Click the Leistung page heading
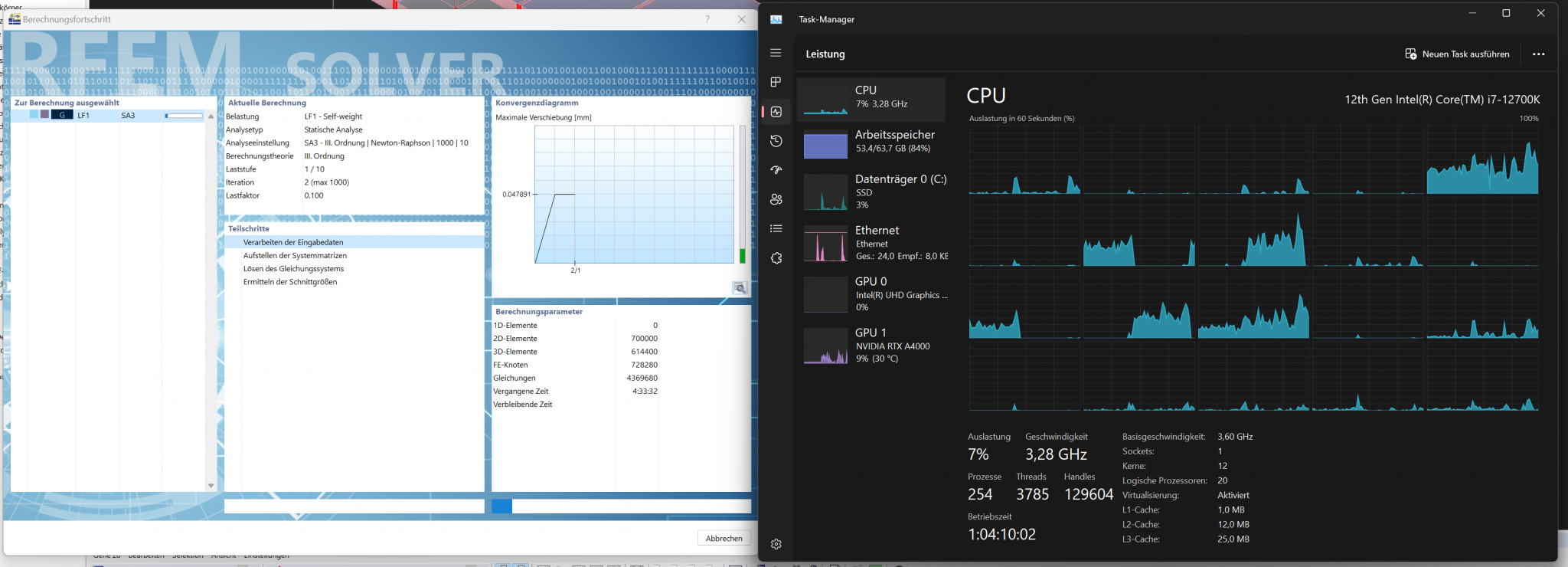The height and width of the screenshot is (567, 1568). pyautogui.click(x=825, y=54)
